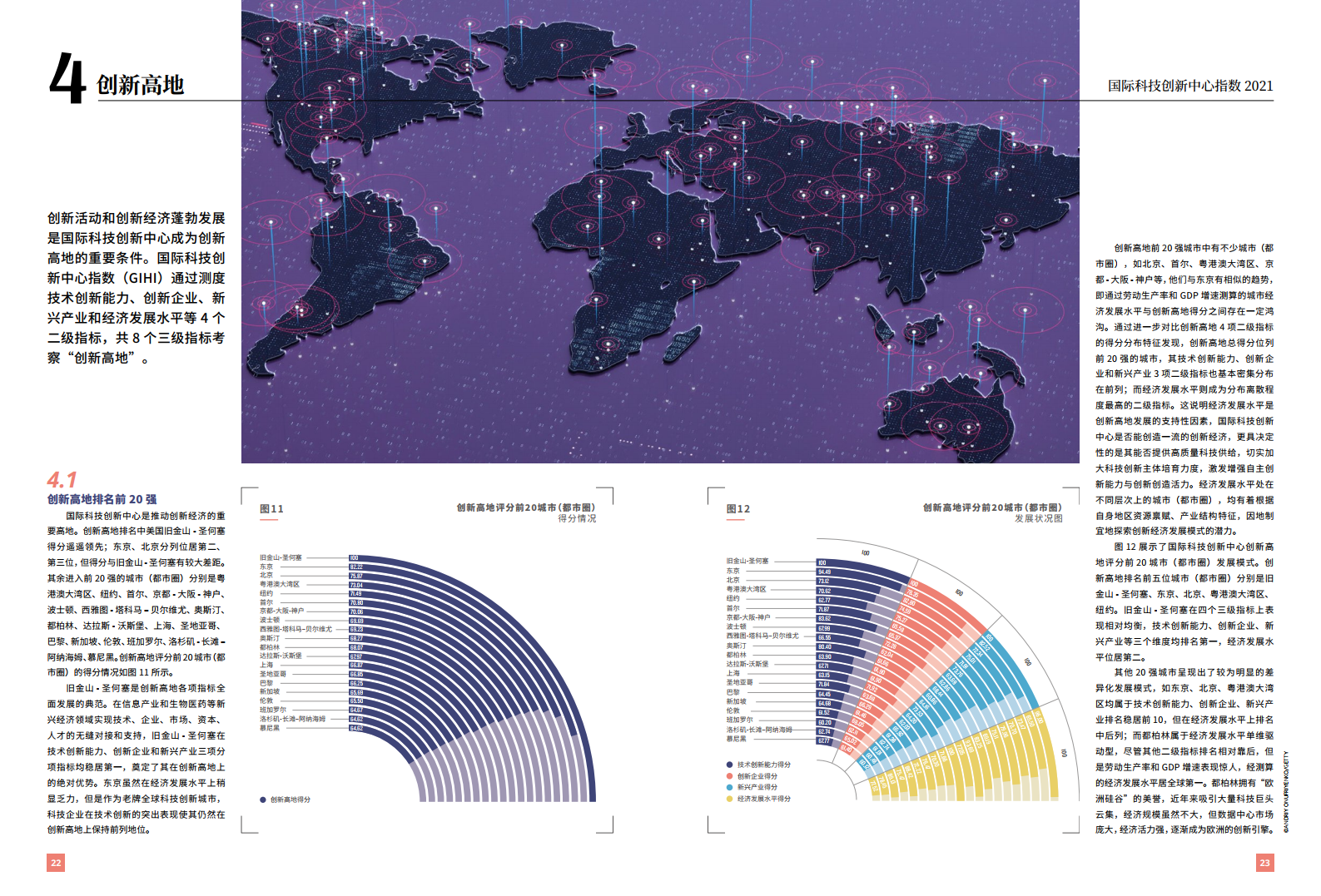The height and width of the screenshot is (896, 1321).
Task: Select the 得分情况 chart subtitle
Action: [576, 518]
